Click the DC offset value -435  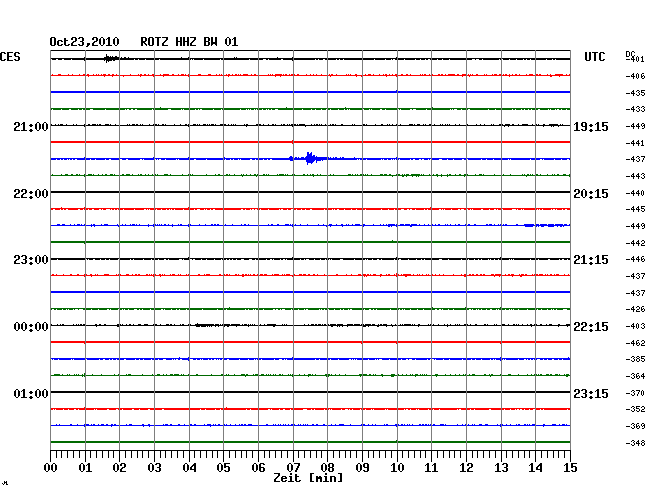[x=635, y=93]
